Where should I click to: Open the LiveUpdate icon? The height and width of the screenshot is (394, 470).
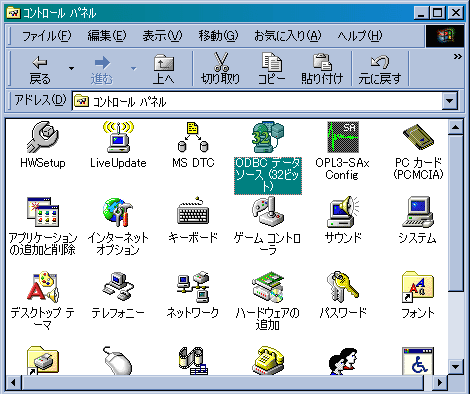(118, 137)
